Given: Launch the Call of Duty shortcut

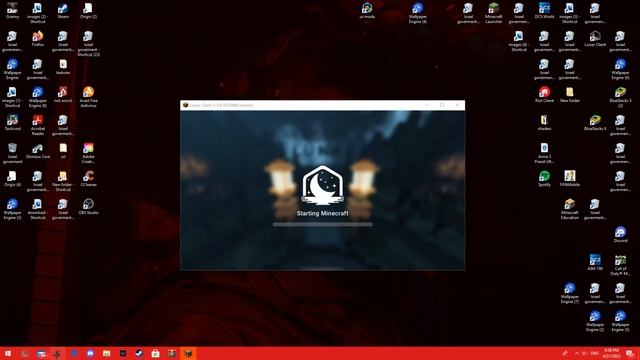Looking at the screenshot, I should point(620,264).
